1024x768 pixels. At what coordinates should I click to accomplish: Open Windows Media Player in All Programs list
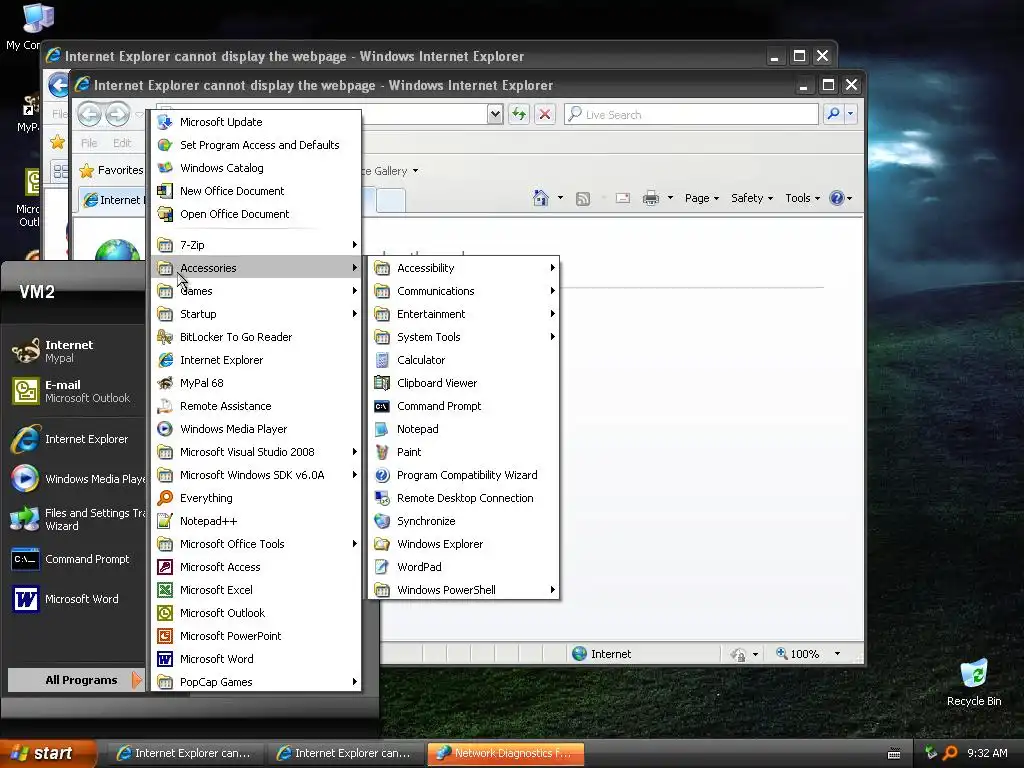tap(256, 429)
